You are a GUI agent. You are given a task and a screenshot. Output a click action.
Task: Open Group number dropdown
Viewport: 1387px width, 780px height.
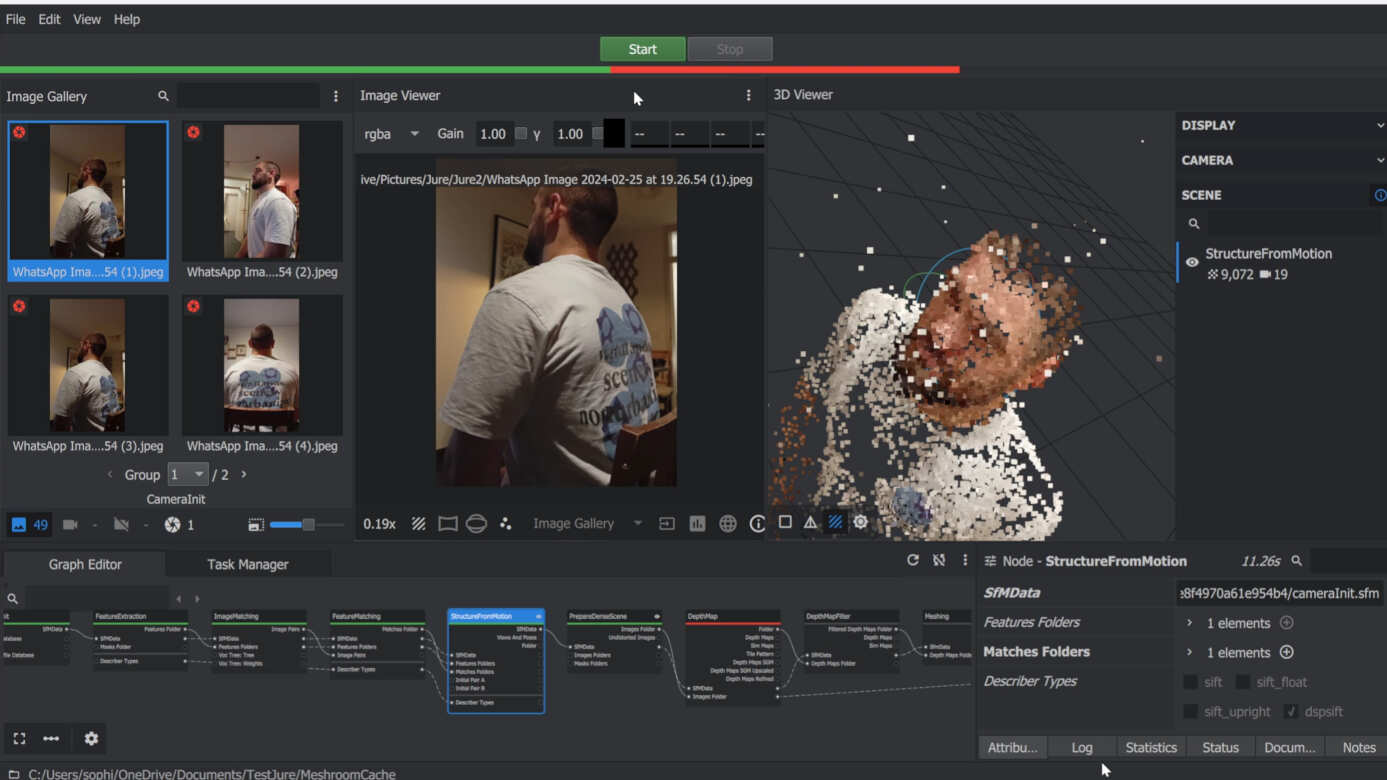pos(188,474)
